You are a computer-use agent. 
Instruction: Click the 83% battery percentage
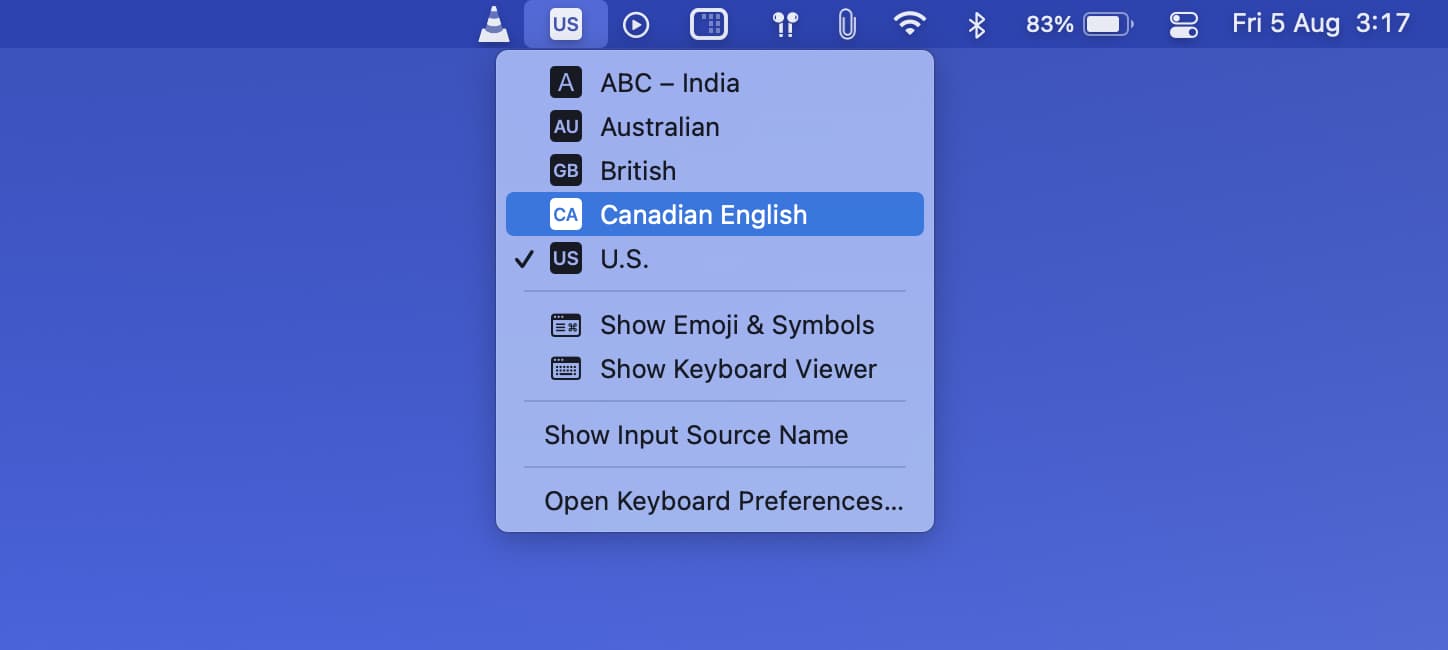point(1050,24)
